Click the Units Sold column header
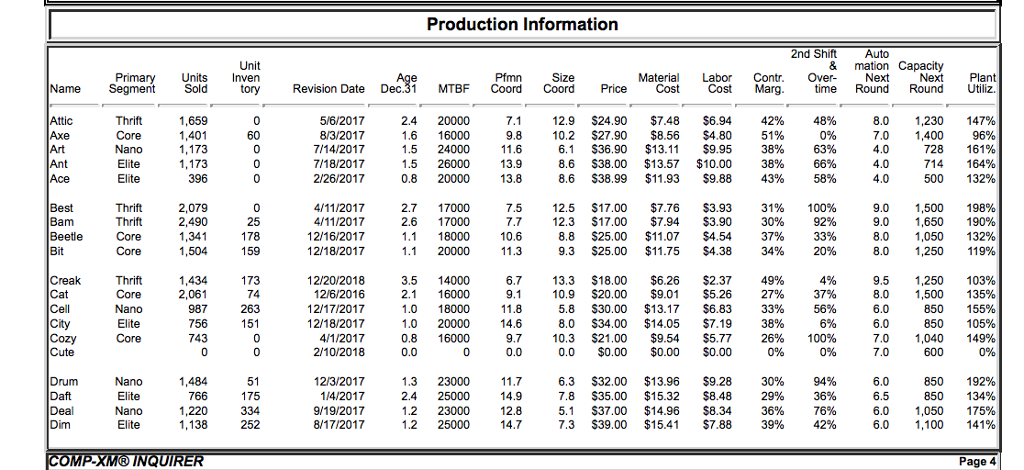This screenshot has height=470, width=1024. [195, 83]
